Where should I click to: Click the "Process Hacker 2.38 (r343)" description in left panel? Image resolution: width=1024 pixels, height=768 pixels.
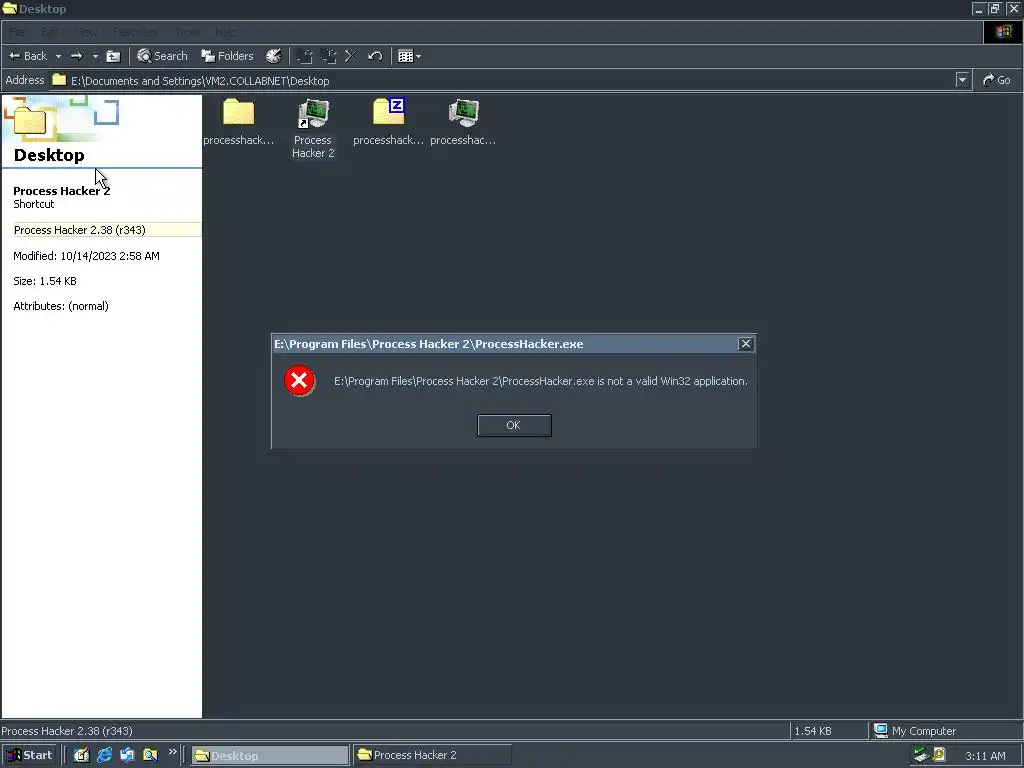click(80, 230)
